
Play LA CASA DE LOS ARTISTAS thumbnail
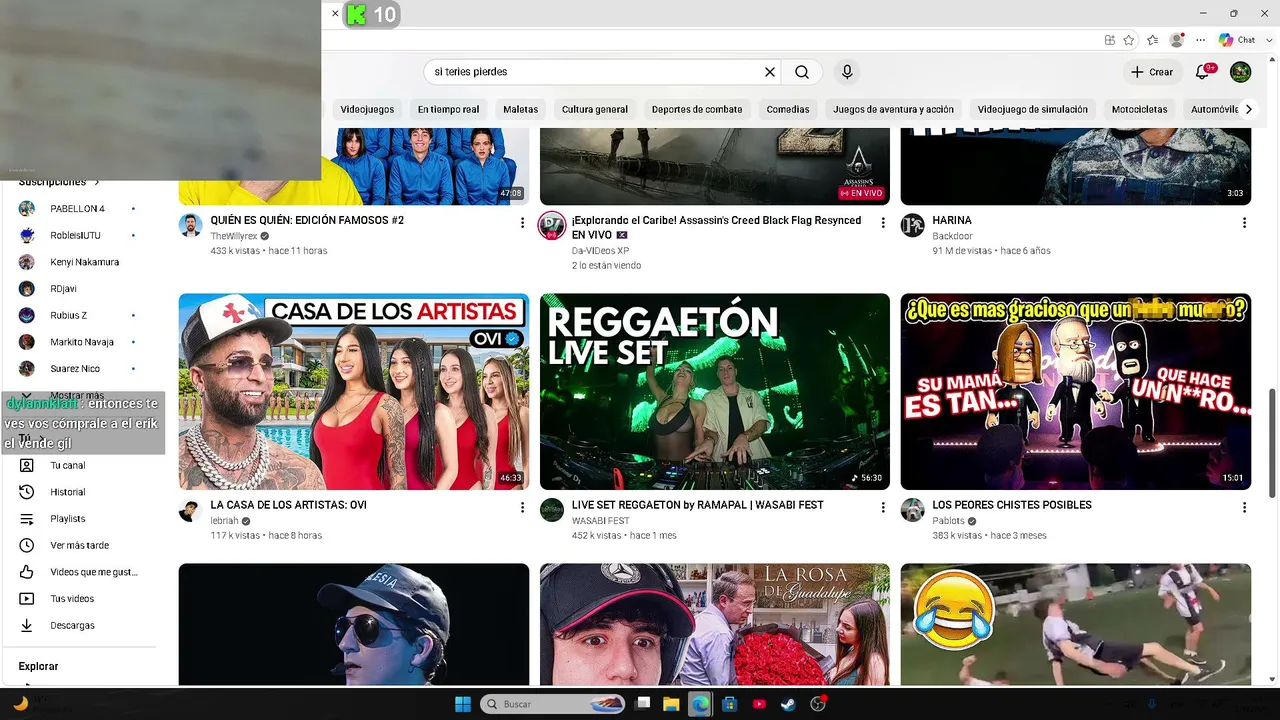coord(354,391)
